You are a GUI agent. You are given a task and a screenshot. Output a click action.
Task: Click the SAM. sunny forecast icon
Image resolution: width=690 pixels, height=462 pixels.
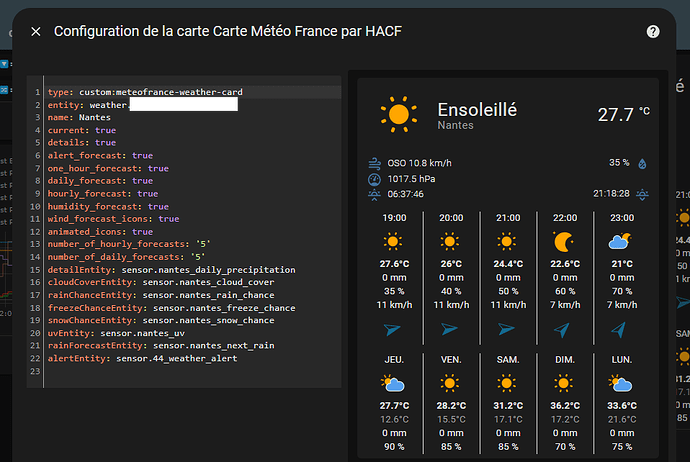[506, 383]
